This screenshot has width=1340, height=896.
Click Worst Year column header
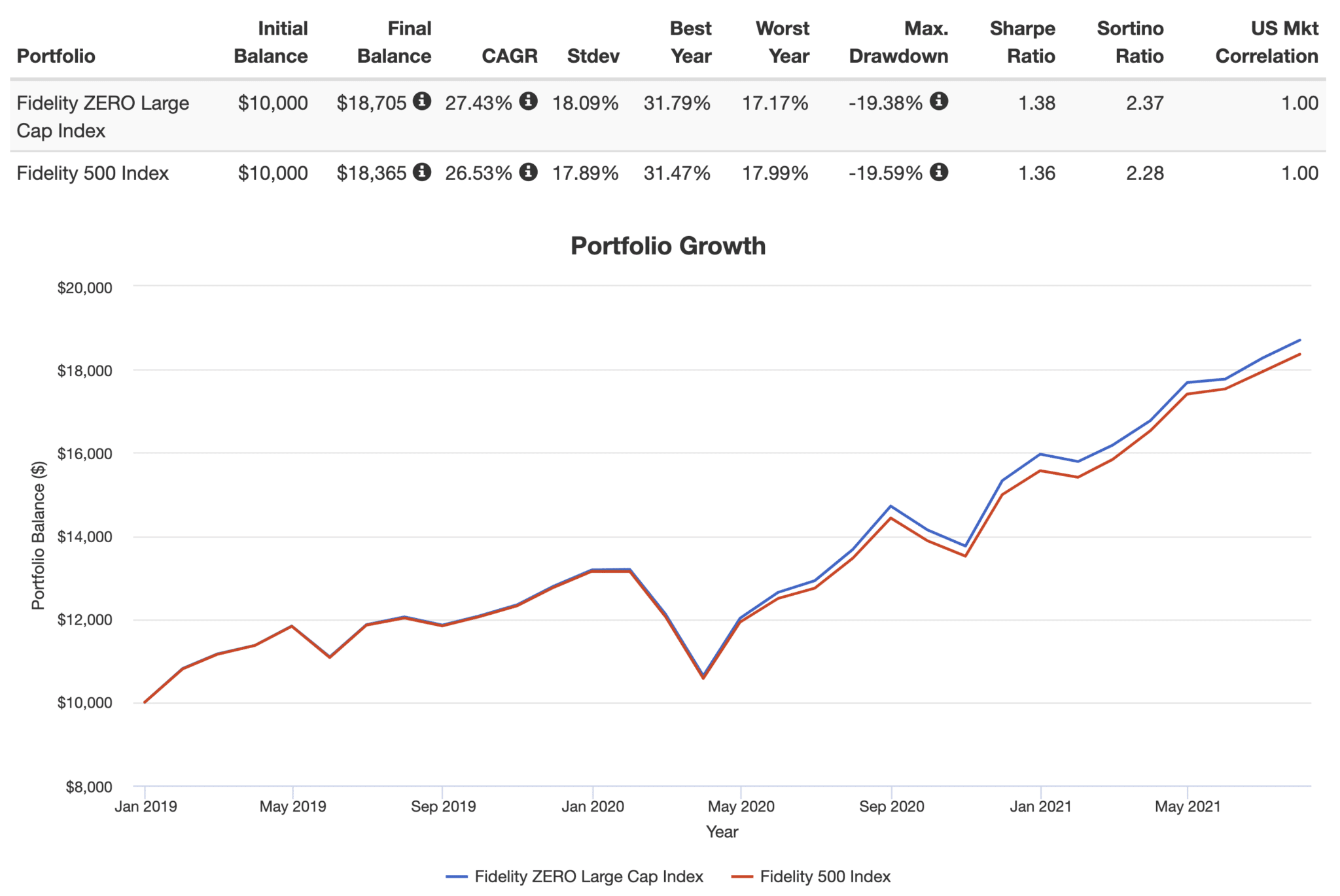pyautogui.click(x=783, y=43)
